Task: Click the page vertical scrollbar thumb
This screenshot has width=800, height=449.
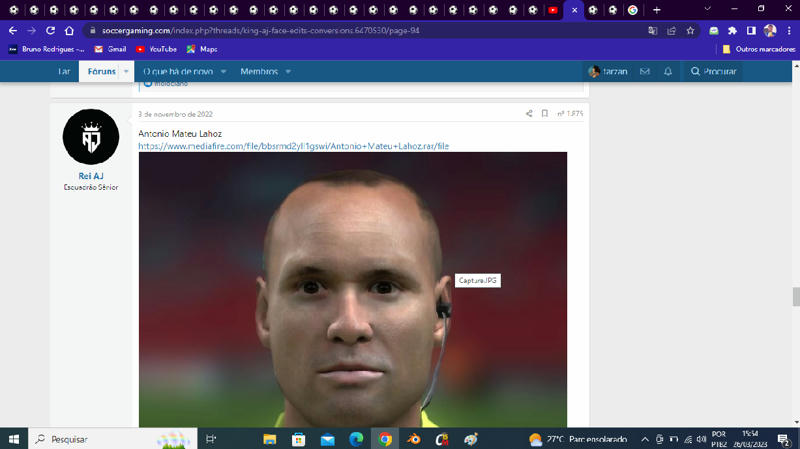Action: 796,296
